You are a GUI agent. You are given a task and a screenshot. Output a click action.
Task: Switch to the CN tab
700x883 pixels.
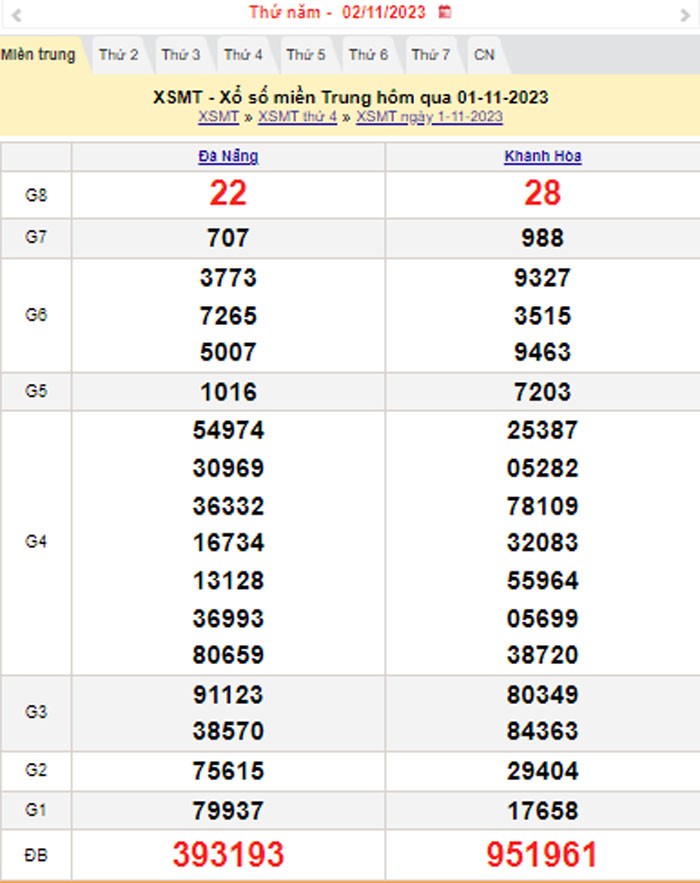tap(484, 55)
